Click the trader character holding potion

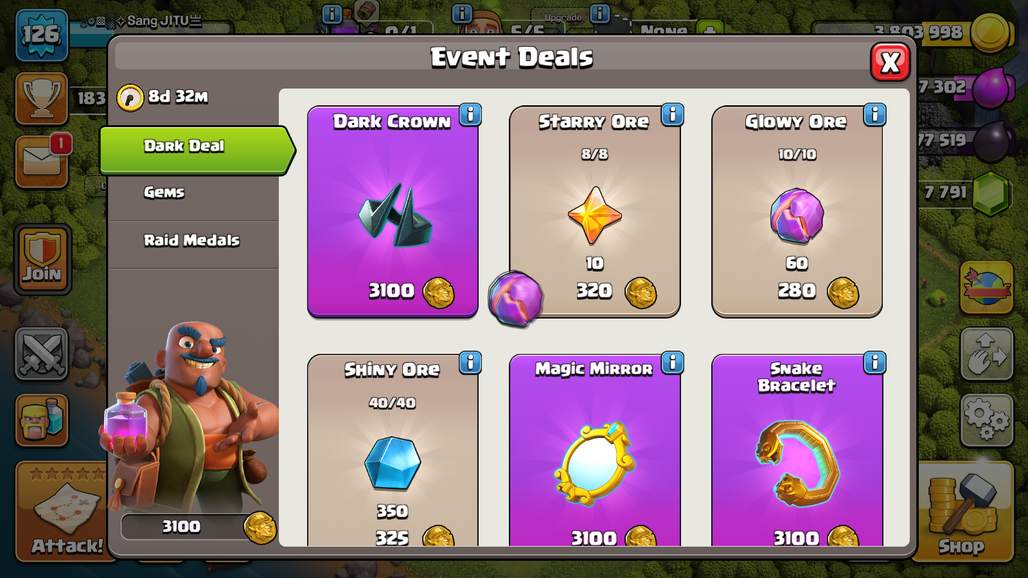(x=190, y=416)
